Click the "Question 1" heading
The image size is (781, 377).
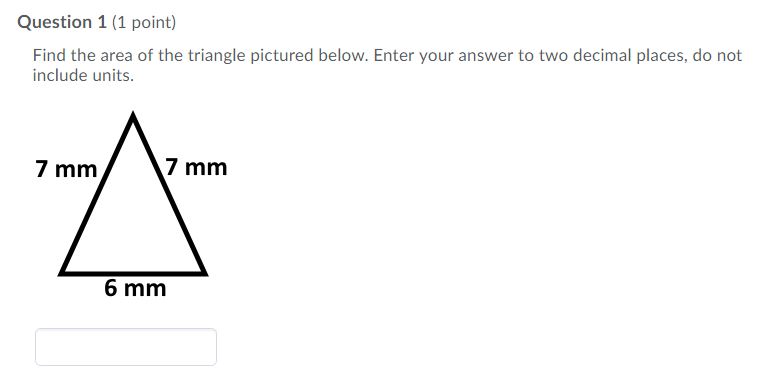coord(62,22)
